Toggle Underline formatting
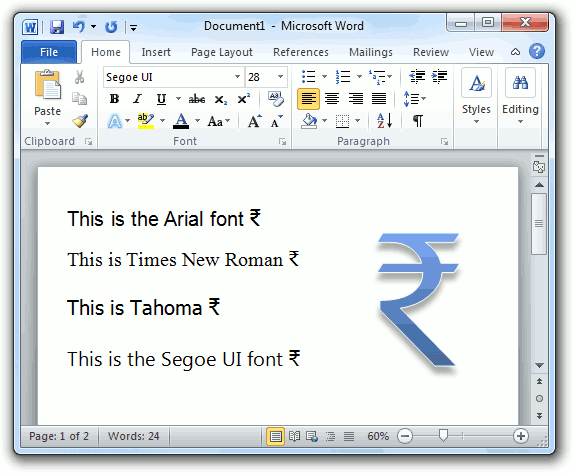Image resolution: width=574 pixels, height=474 pixels. pos(161,99)
